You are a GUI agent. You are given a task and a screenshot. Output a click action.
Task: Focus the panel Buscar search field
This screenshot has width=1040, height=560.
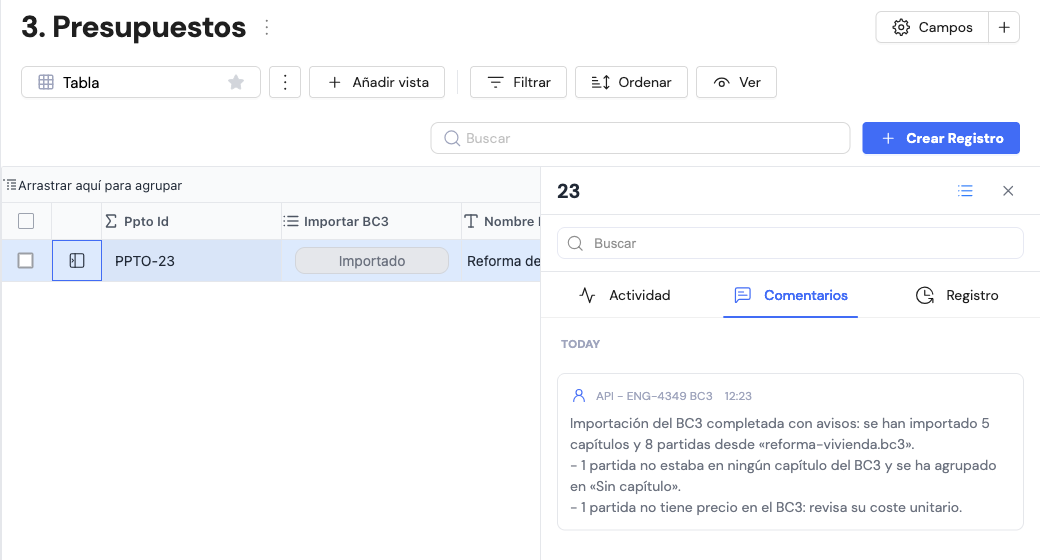790,244
